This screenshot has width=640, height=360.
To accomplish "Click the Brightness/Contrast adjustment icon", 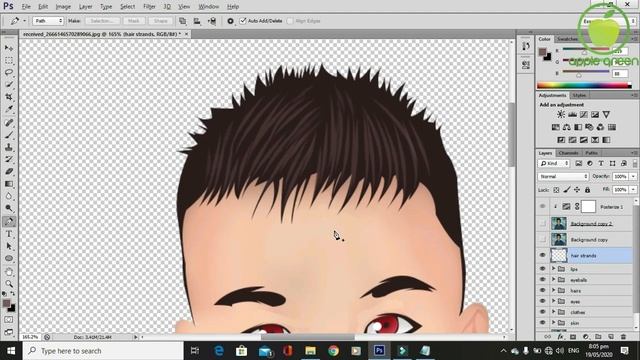I will click(561, 115).
